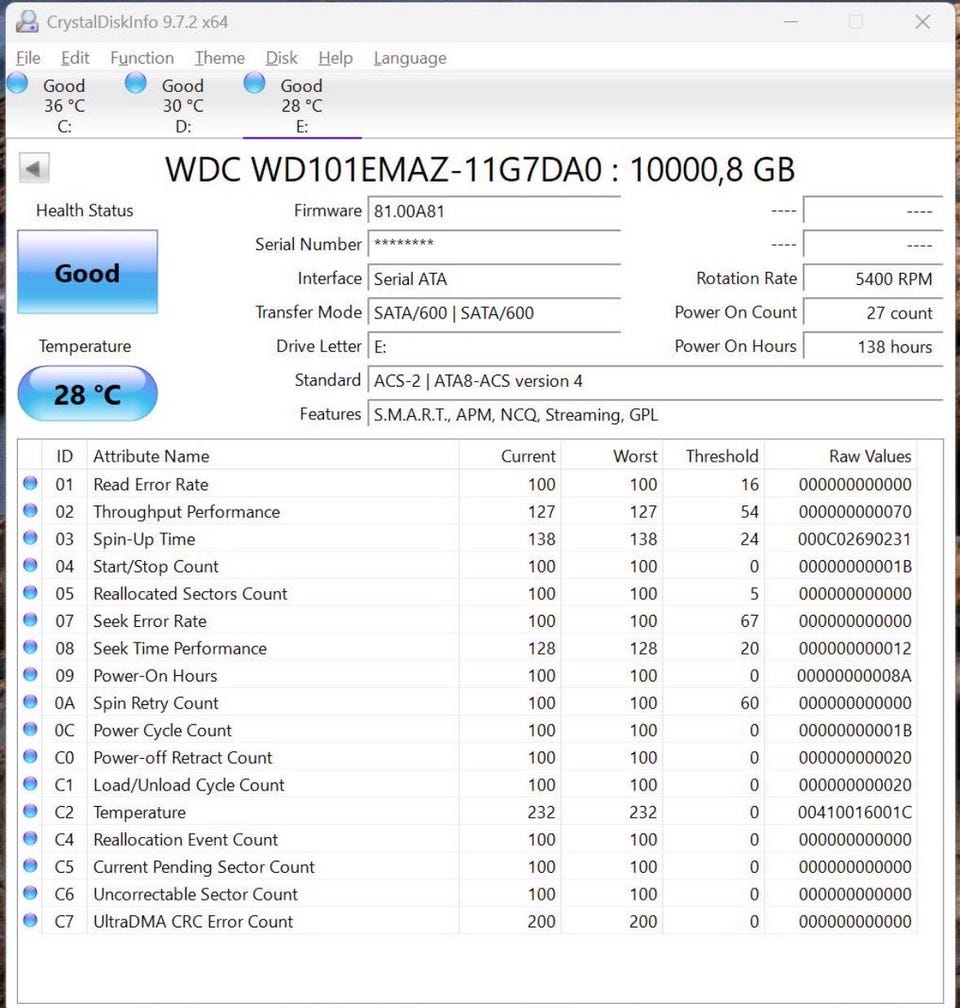Click the status dot for Power Cycle Count
The image size is (960, 1008).
(x=30, y=729)
